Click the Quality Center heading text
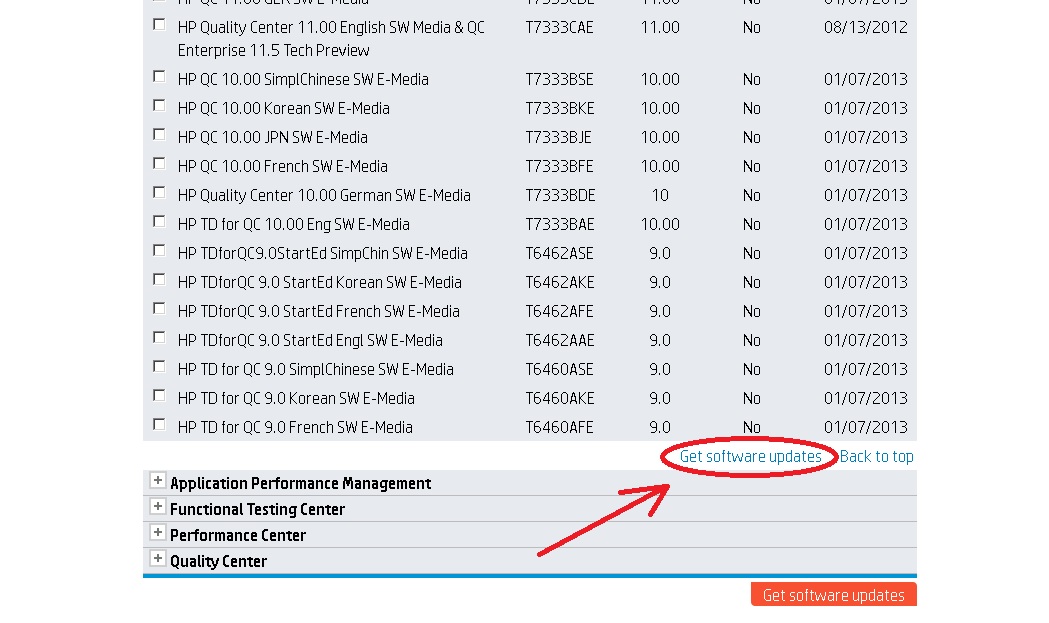The width and height of the screenshot is (1049, 623). pyautogui.click(x=218, y=561)
